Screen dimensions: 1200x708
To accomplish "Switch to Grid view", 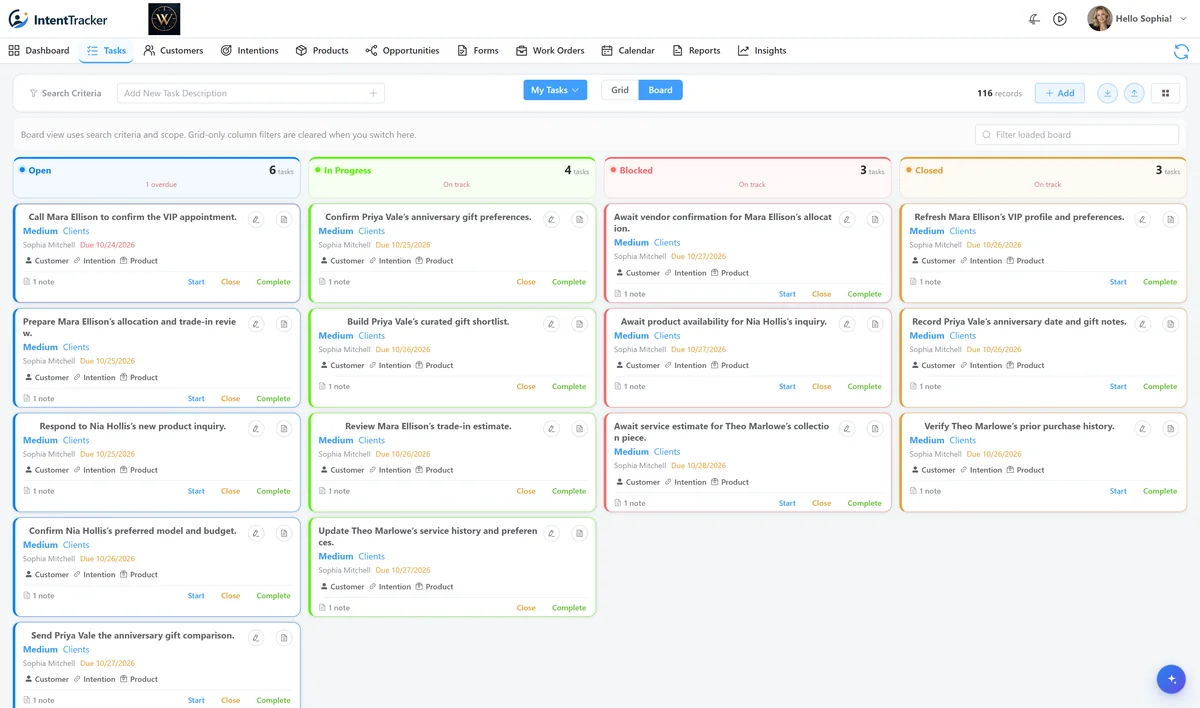I will click(620, 90).
